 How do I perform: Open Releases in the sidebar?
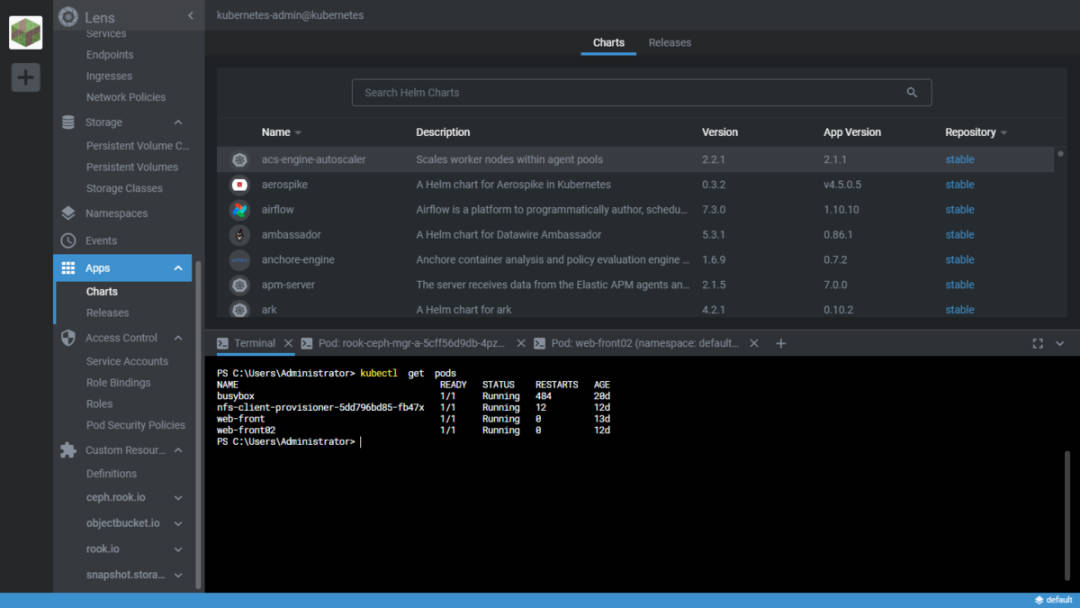click(x=107, y=313)
